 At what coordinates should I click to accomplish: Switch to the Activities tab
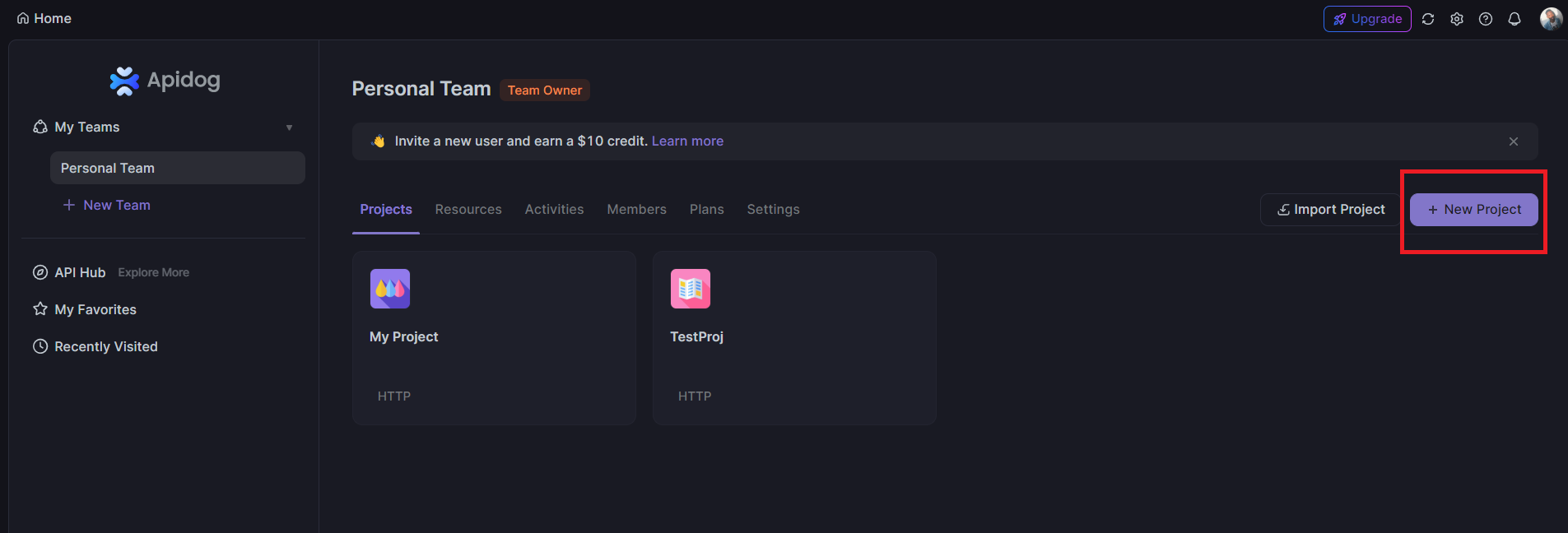555,209
